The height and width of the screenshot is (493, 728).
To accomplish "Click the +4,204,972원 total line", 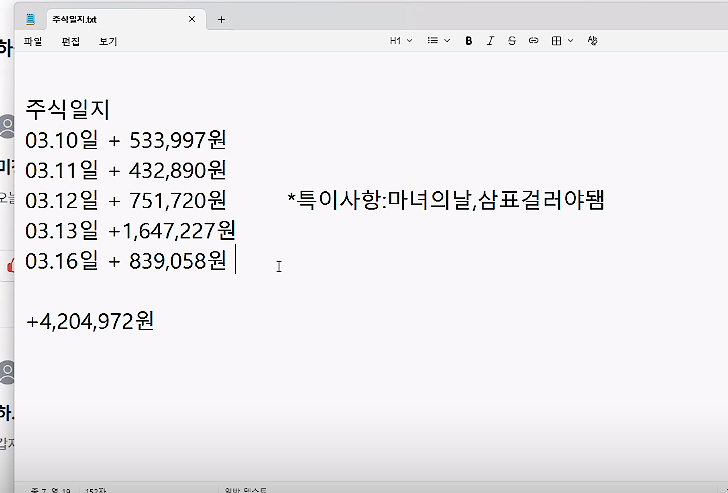I will (90, 321).
